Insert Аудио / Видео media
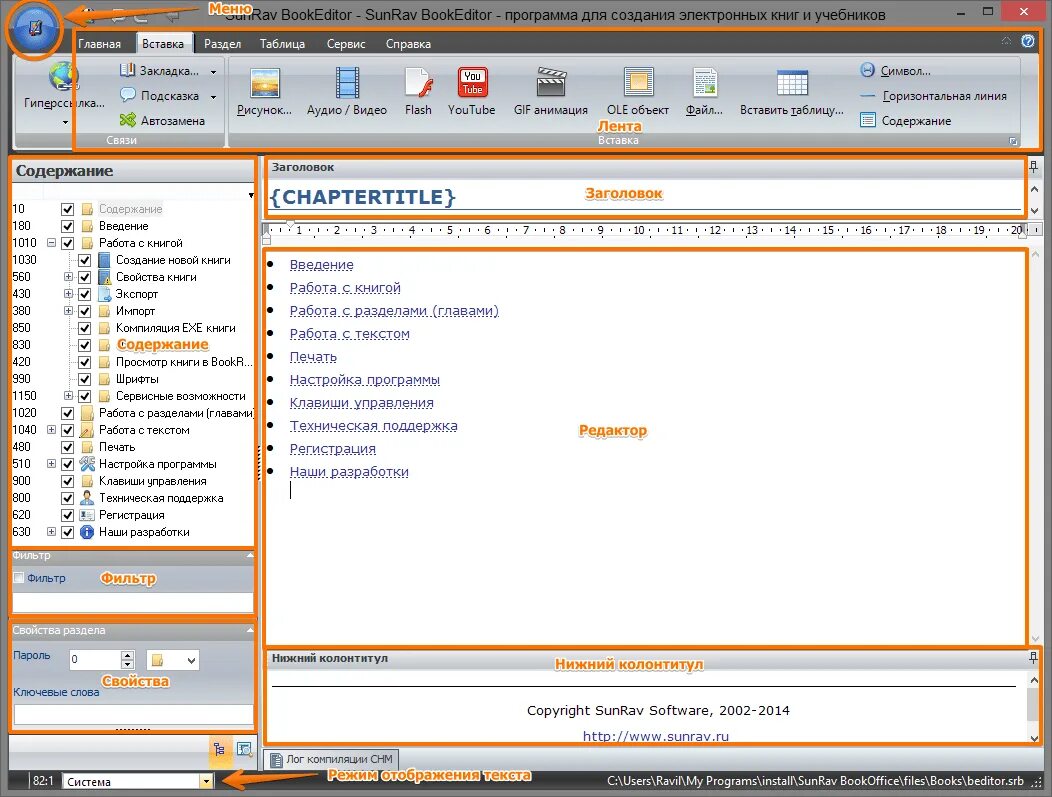Image resolution: width=1052 pixels, height=797 pixels. click(x=347, y=83)
